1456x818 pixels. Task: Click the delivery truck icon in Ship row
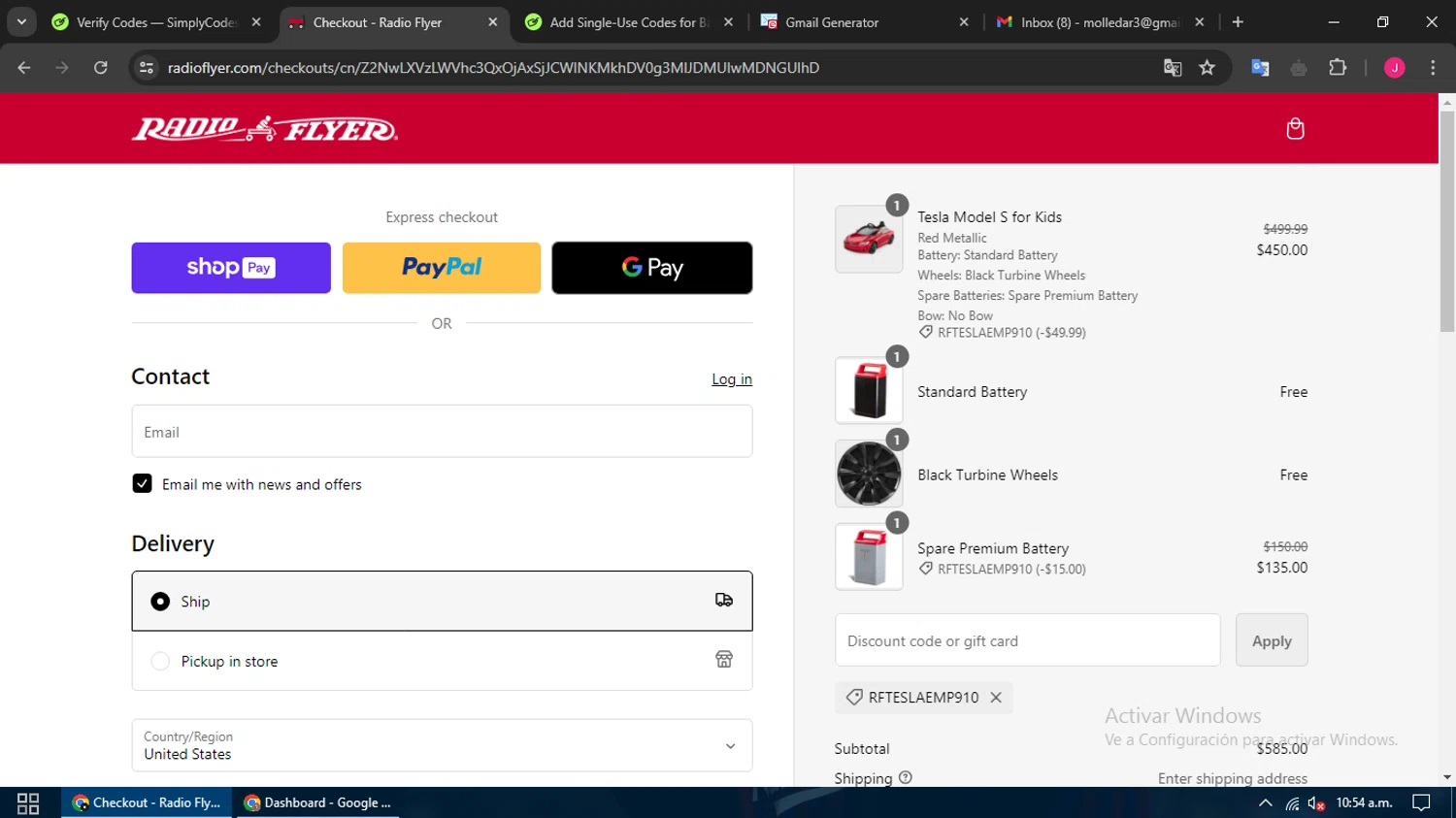[x=724, y=600]
